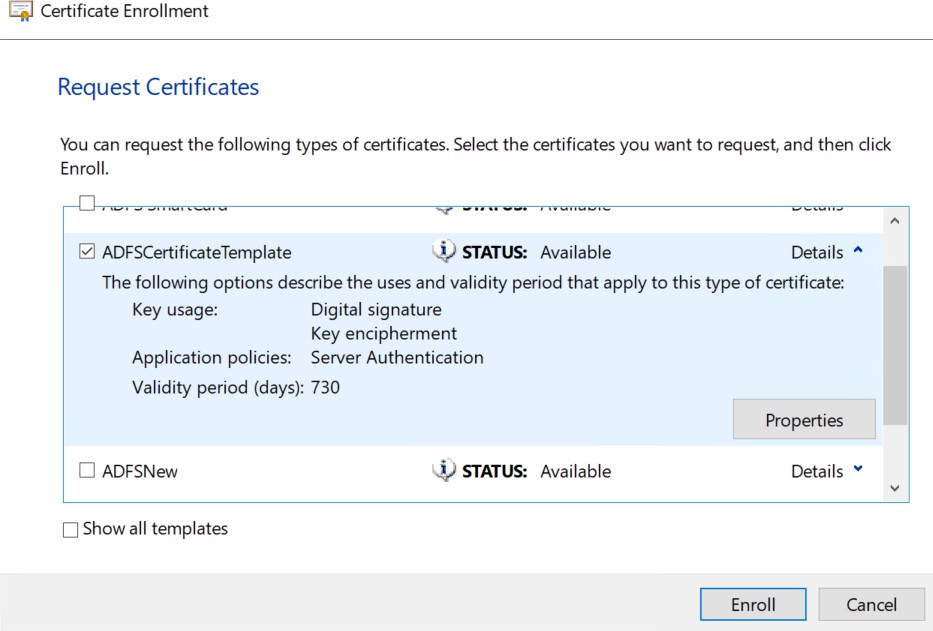Click the info icon in ADFSNew row
Screen dimensions: 933x631
click(x=444, y=470)
